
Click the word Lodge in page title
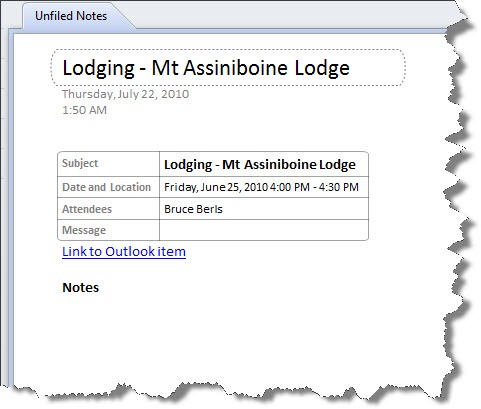tap(322, 68)
